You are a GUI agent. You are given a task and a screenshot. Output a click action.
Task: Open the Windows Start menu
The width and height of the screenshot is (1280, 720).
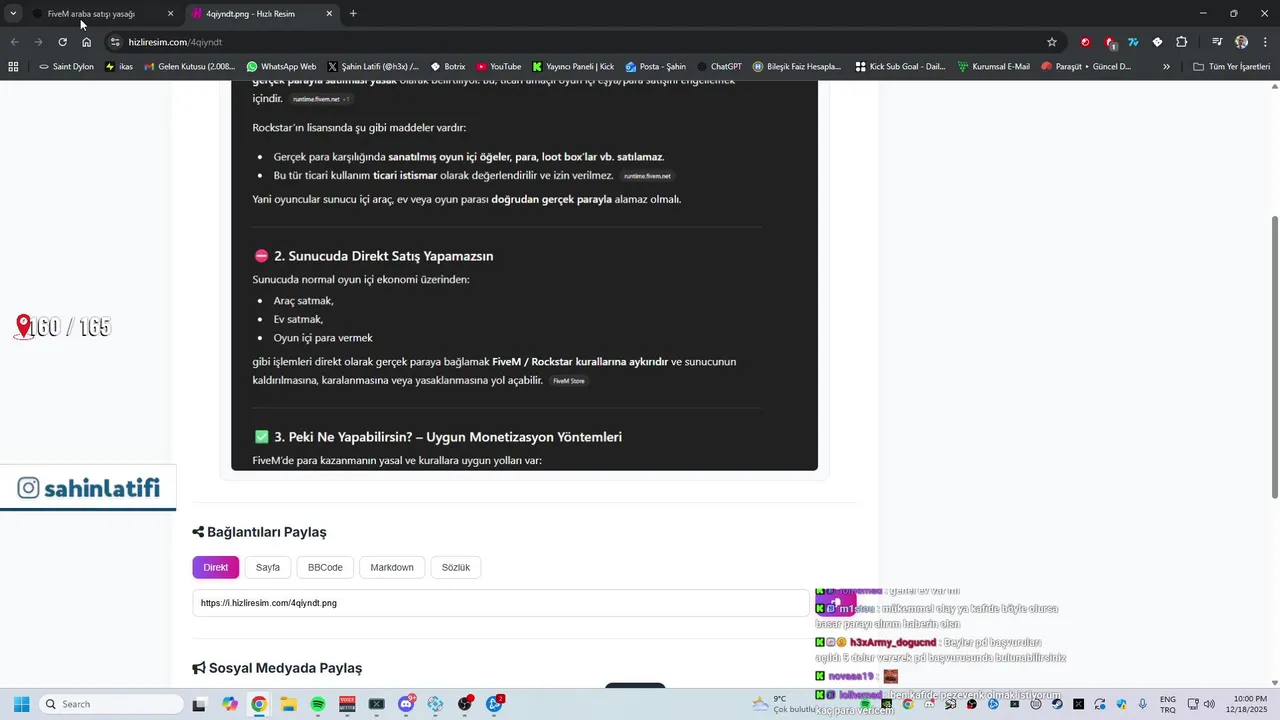point(21,704)
